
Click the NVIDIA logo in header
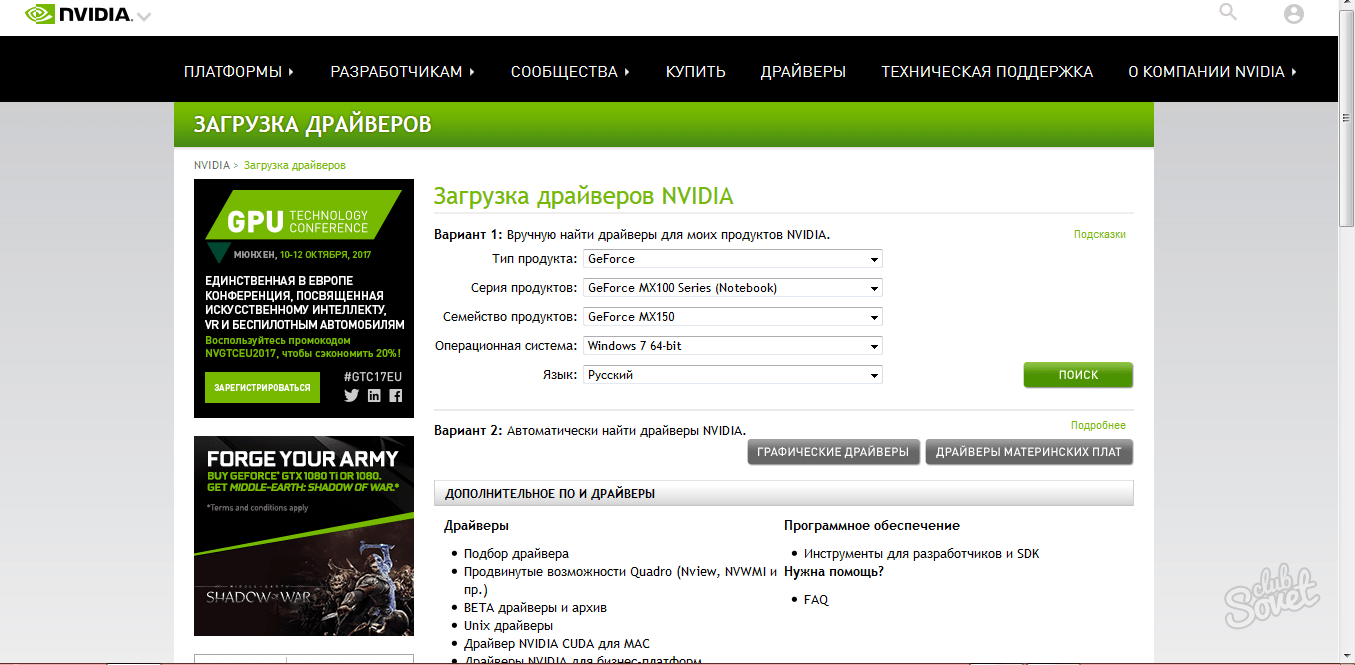coord(78,15)
